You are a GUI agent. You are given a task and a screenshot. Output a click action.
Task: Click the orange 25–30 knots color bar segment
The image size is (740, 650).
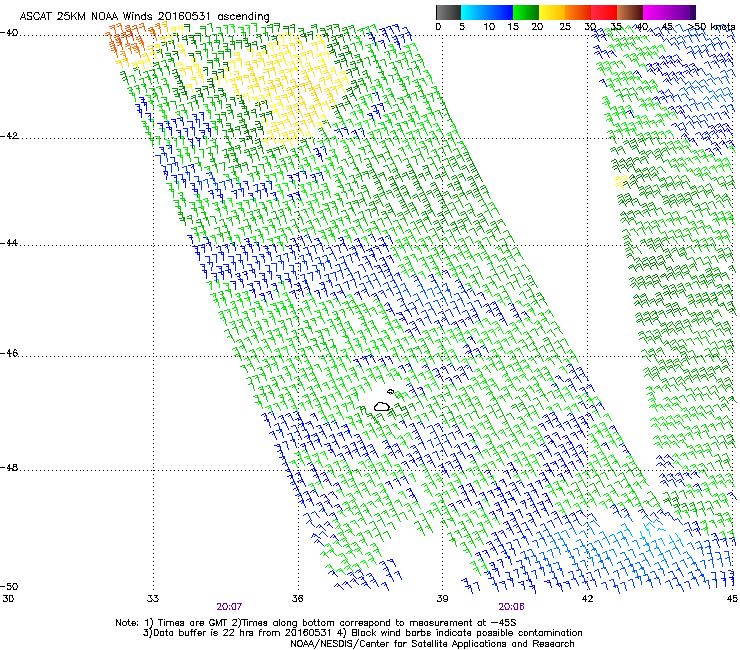pyautogui.click(x=578, y=12)
